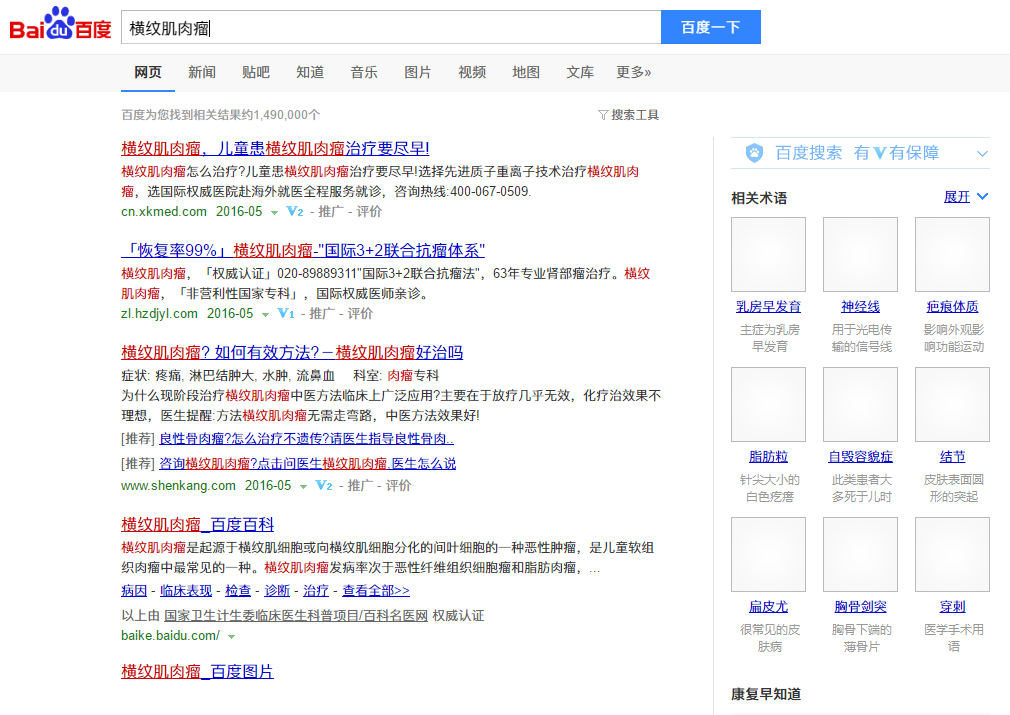Image resolution: width=1010 pixels, height=715 pixels.
Task: Click the 评价 link for zl.hzdjyl.com
Action: 360,314
